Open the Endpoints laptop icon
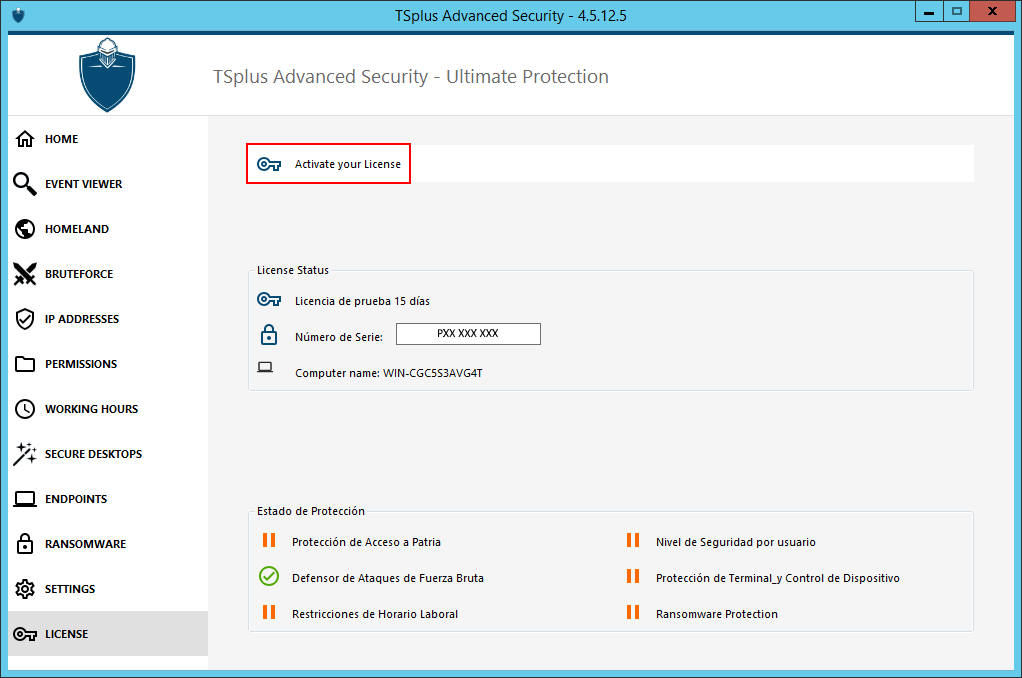This screenshot has height=678, width=1022. click(x=25, y=499)
